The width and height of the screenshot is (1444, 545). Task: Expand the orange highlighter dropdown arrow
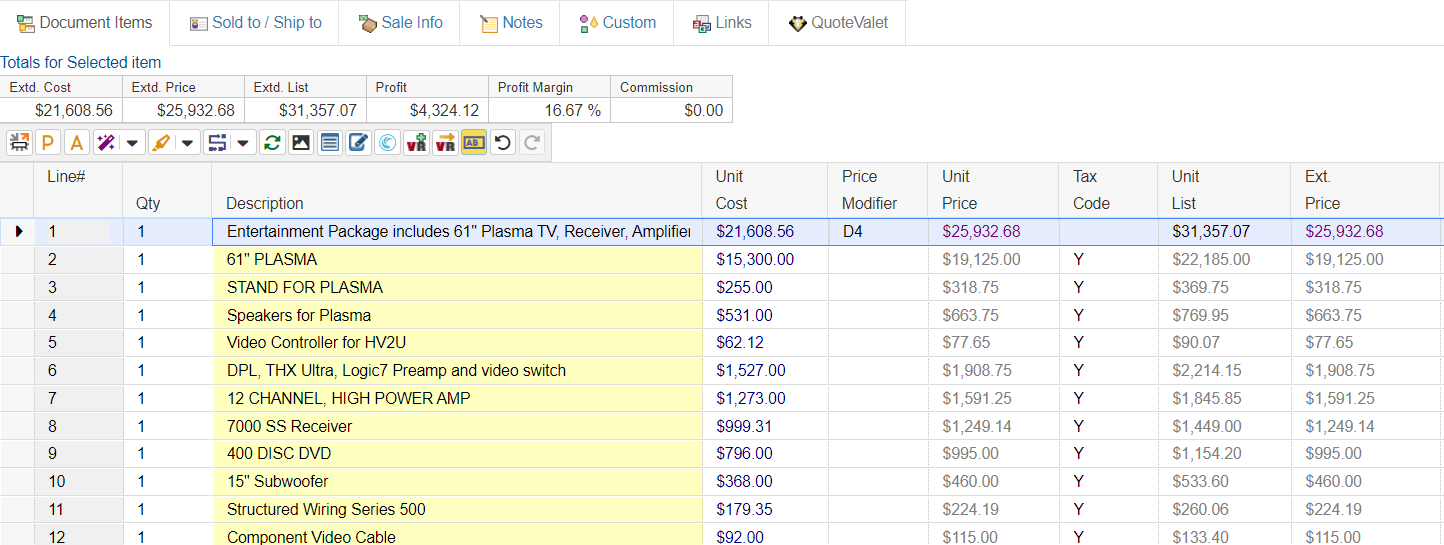(188, 143)
